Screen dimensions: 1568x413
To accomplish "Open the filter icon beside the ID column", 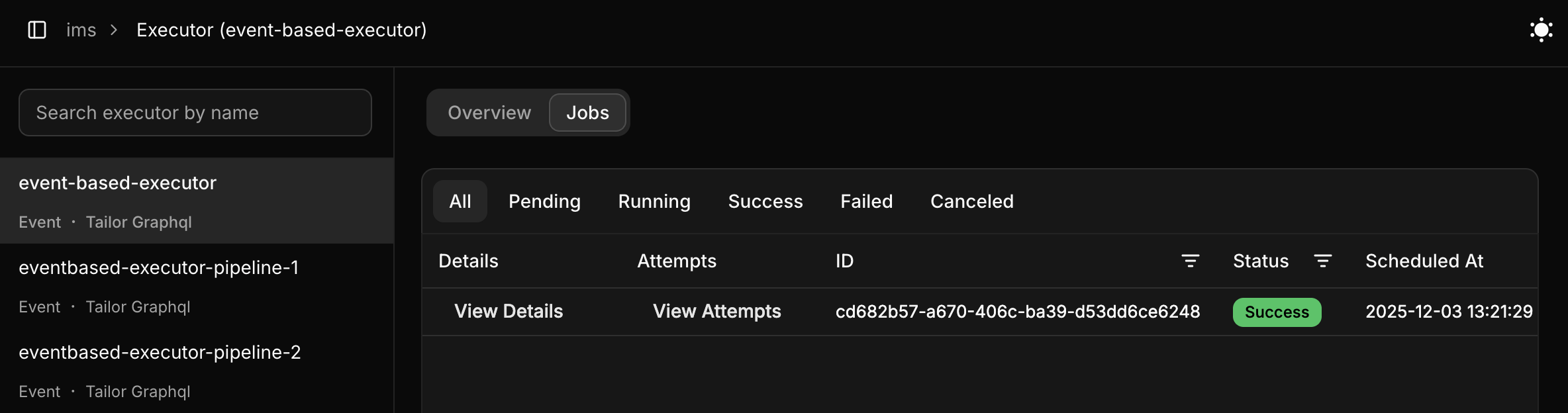I will [1190, 261].
